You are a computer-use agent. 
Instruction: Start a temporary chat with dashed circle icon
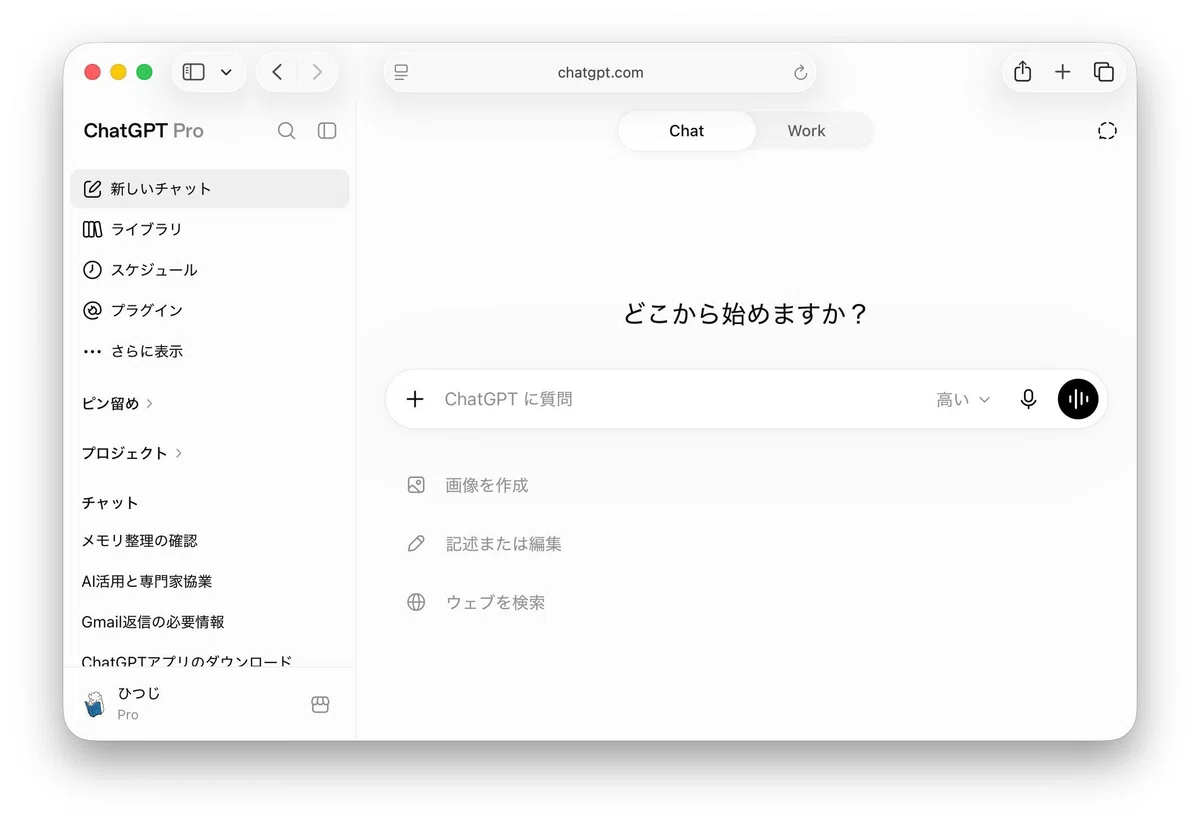(x=1107, y=131)
